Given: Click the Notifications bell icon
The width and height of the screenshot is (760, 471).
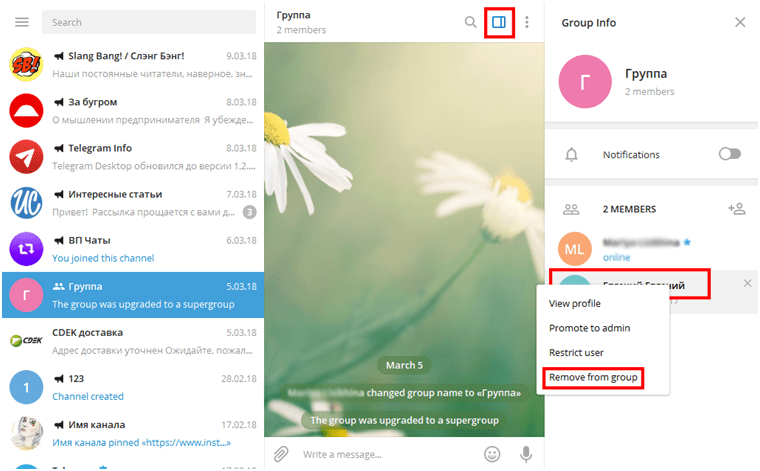Looking at the screenshot, I should [x=571, y=155].
